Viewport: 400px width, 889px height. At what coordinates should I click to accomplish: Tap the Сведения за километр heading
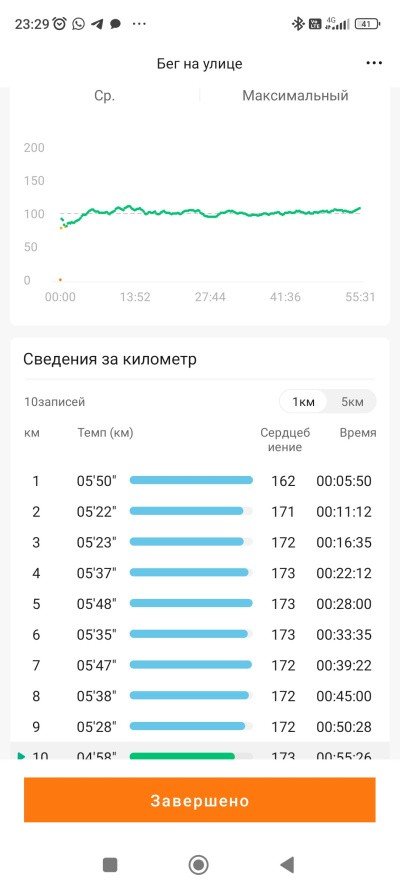pyautogui.click(x=110, y=359)
